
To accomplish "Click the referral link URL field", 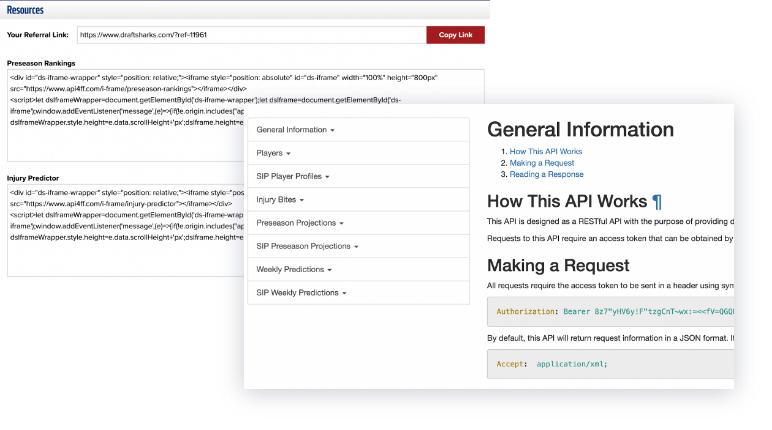I will click(248, 35).
